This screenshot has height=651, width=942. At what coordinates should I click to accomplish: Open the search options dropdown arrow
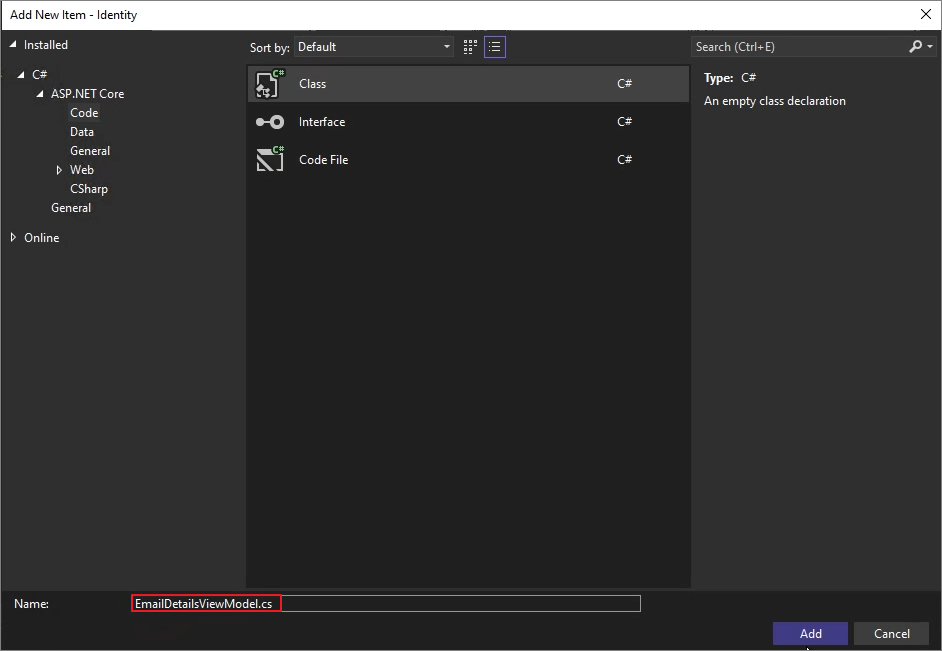pyautogui.click(x=930, y=46)
